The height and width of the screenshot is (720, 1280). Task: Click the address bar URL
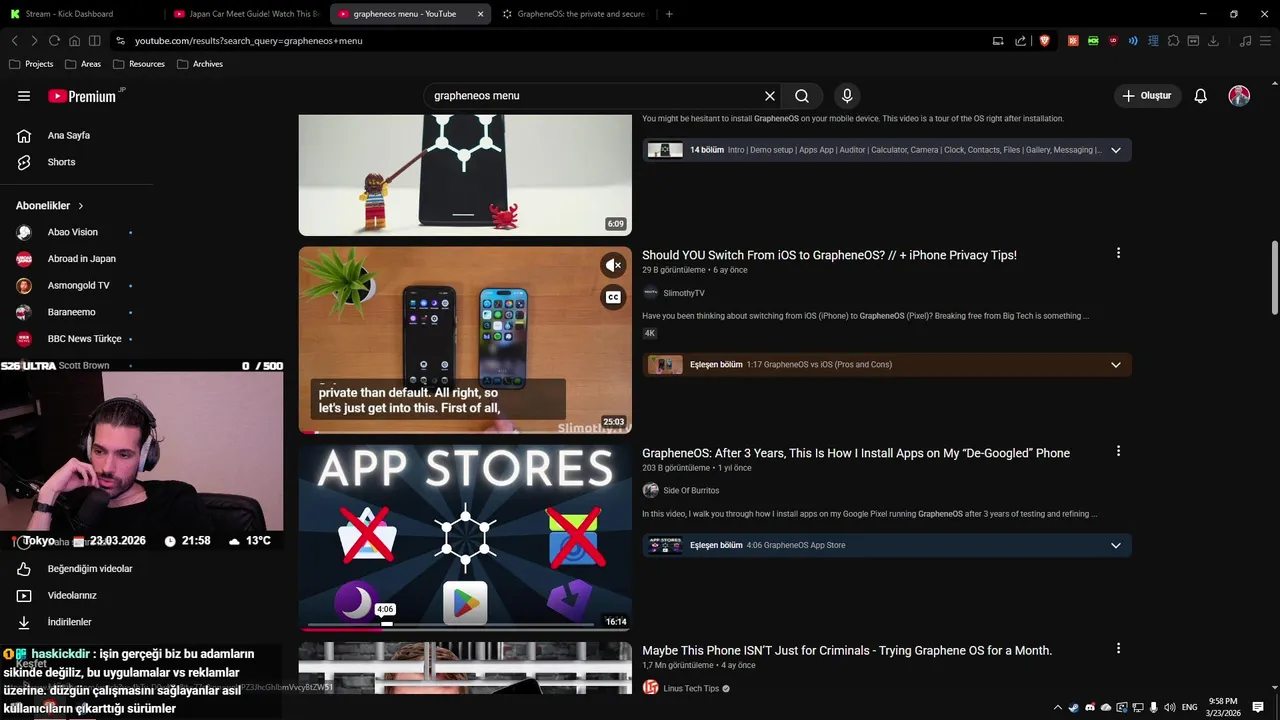point(249,41)
